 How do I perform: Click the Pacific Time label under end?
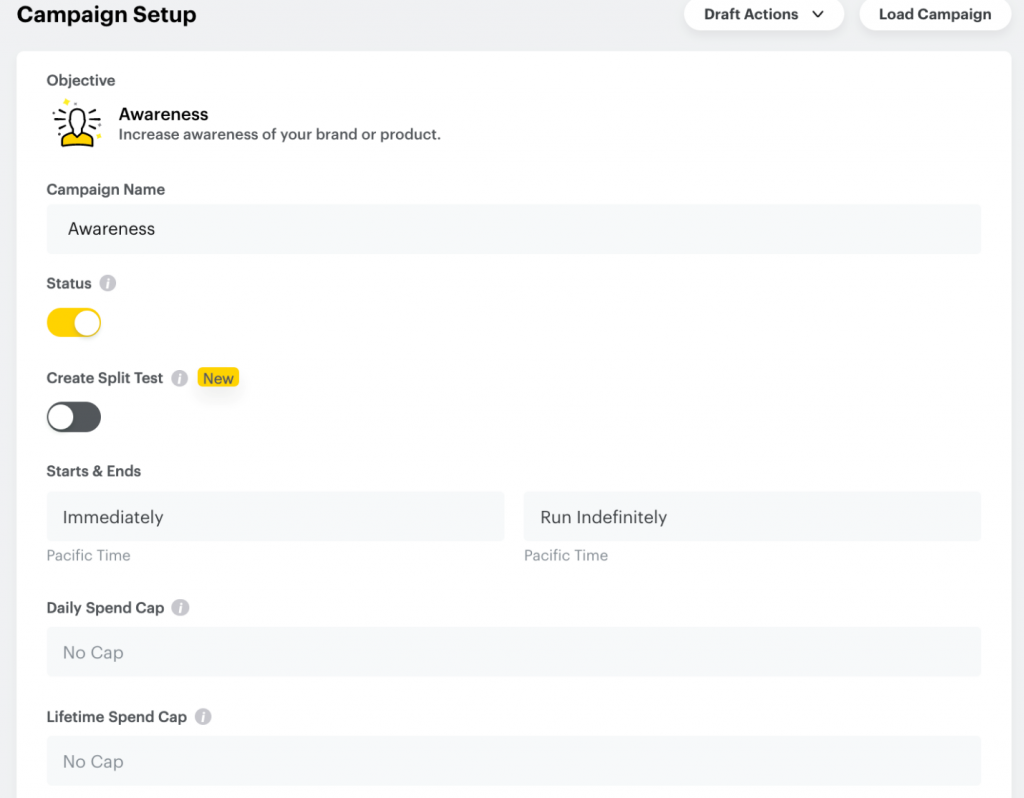(566, 555)
